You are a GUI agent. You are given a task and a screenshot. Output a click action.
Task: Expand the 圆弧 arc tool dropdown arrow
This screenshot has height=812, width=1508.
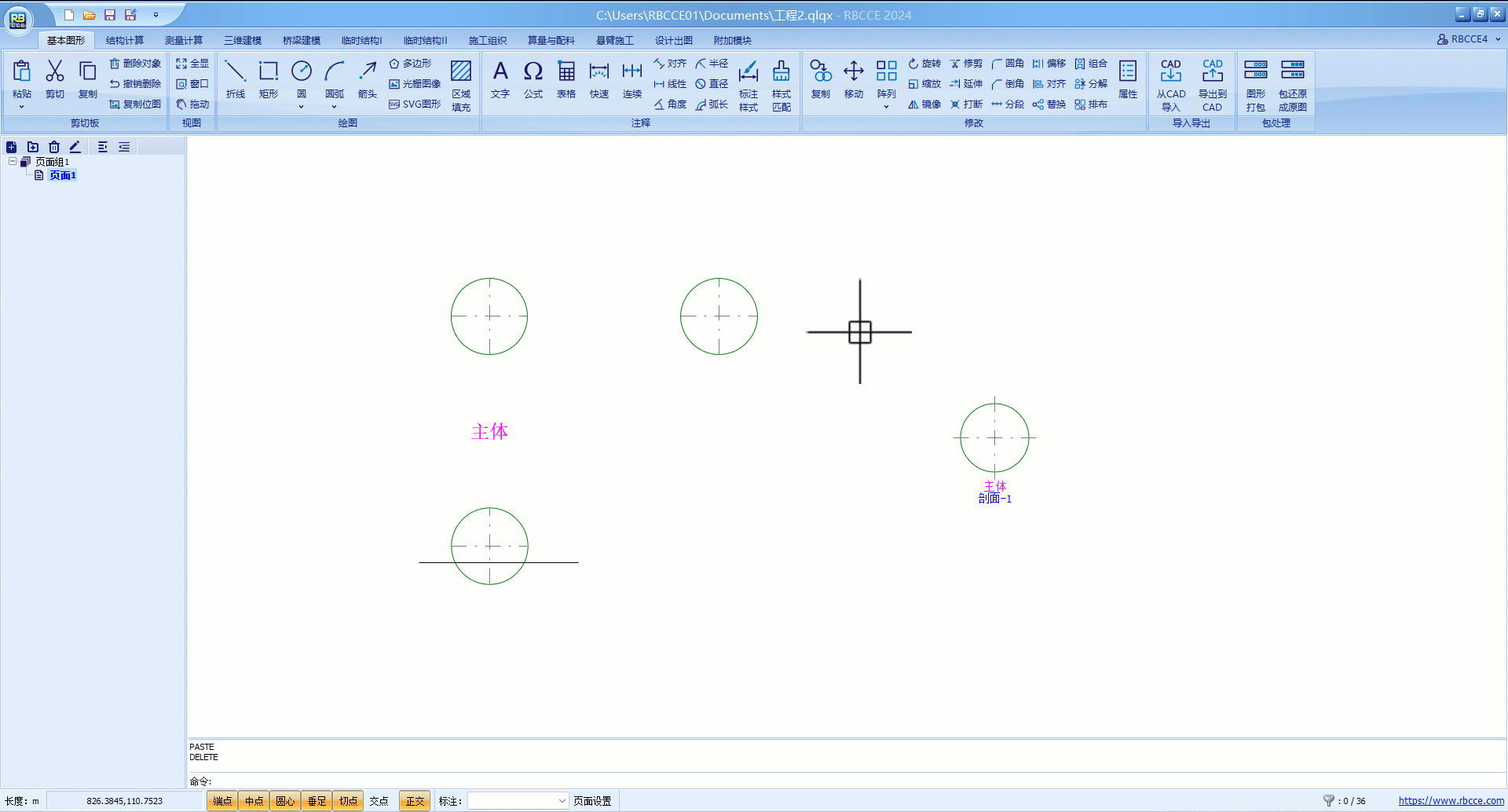(335, 107)
